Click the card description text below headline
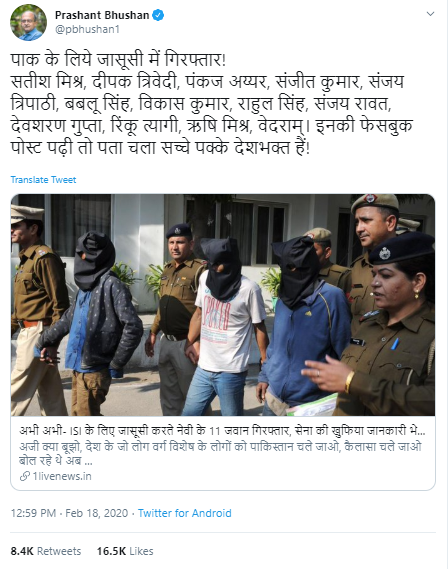The width and height of the screenshot is (448, 569). click(x=220, y=454)
